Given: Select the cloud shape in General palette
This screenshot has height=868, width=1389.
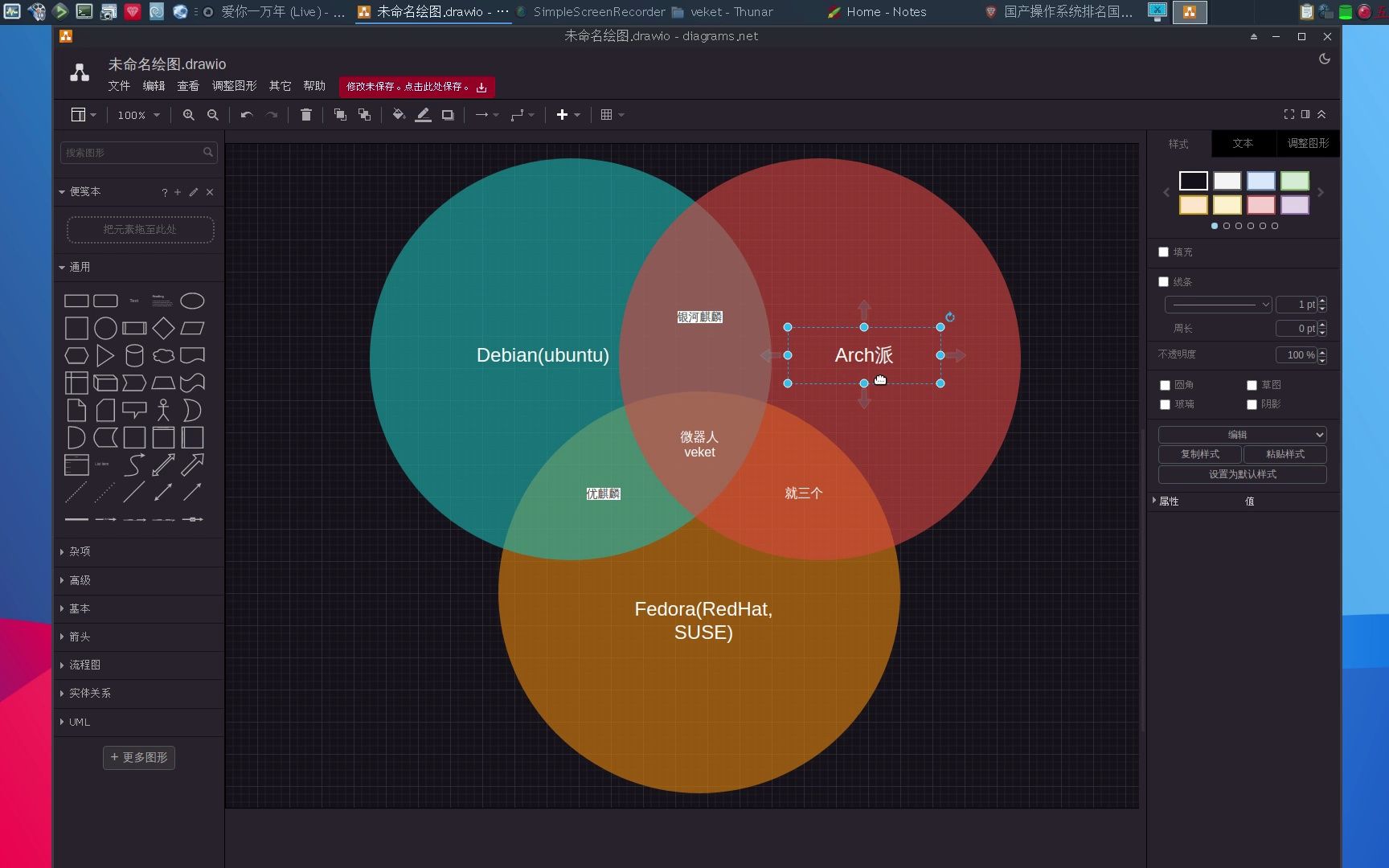Looking at the screenshot, I should click(163, 355).
